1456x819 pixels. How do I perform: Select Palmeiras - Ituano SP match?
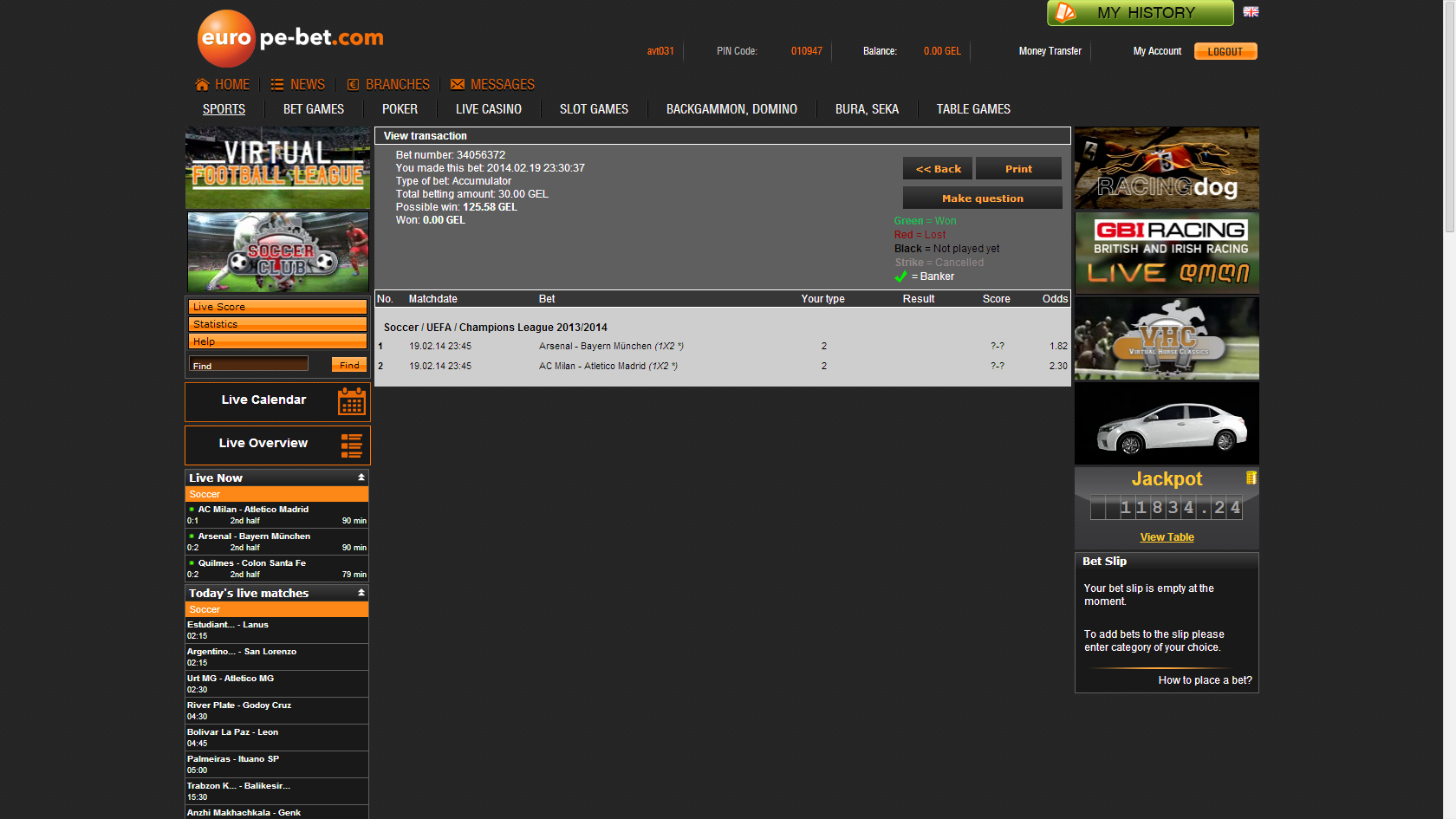(x=277, y=764)
